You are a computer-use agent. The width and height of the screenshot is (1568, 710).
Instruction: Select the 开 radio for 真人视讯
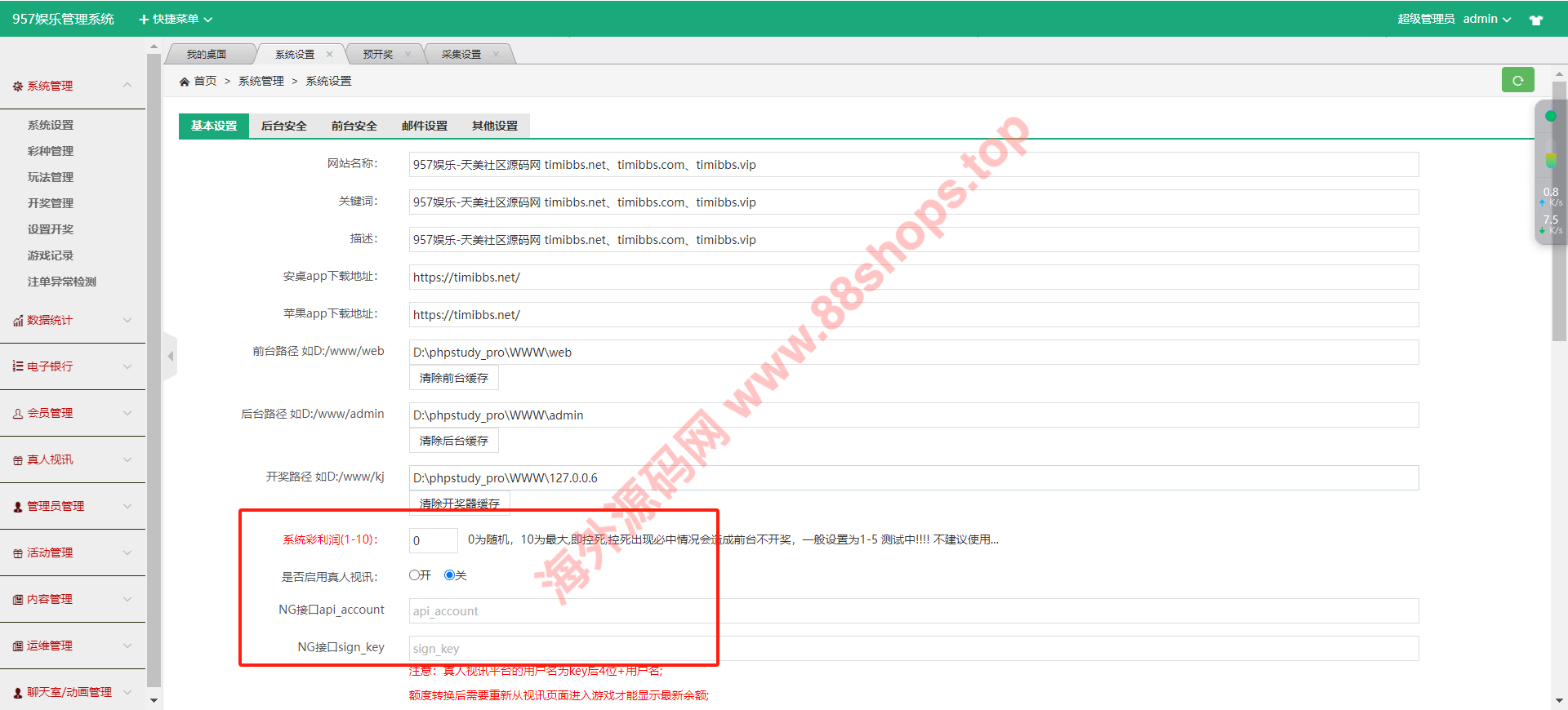[x=415, y=575]
